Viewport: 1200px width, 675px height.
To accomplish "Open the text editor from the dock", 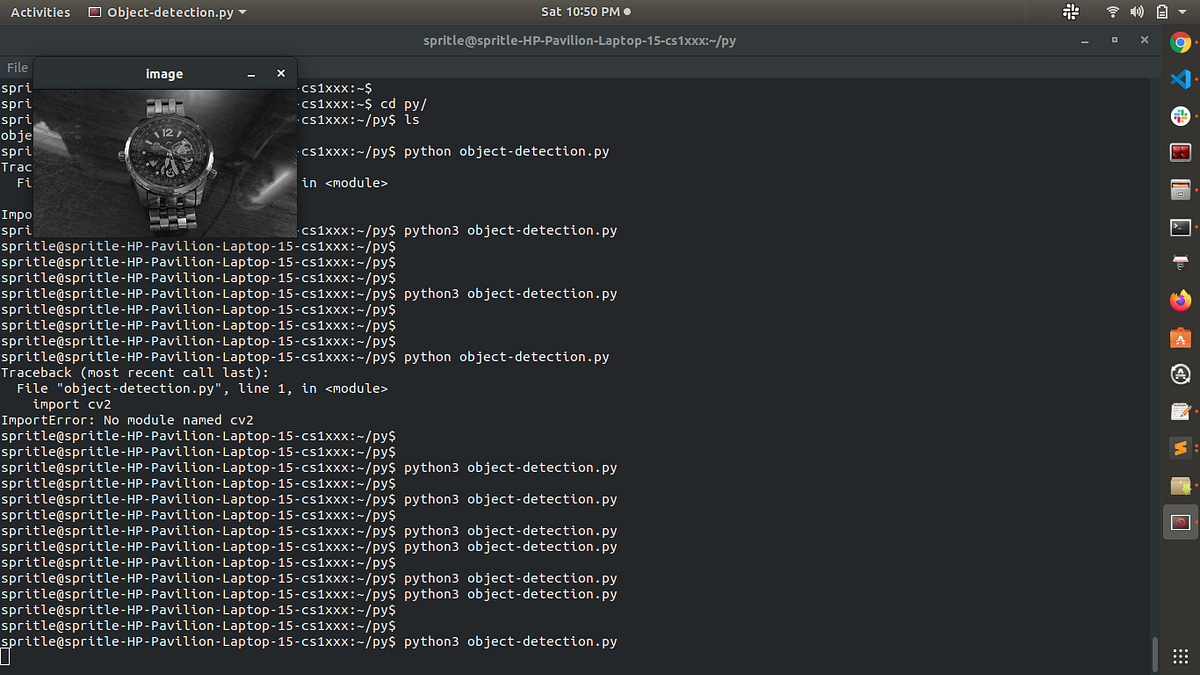I will pos(1181,411).
